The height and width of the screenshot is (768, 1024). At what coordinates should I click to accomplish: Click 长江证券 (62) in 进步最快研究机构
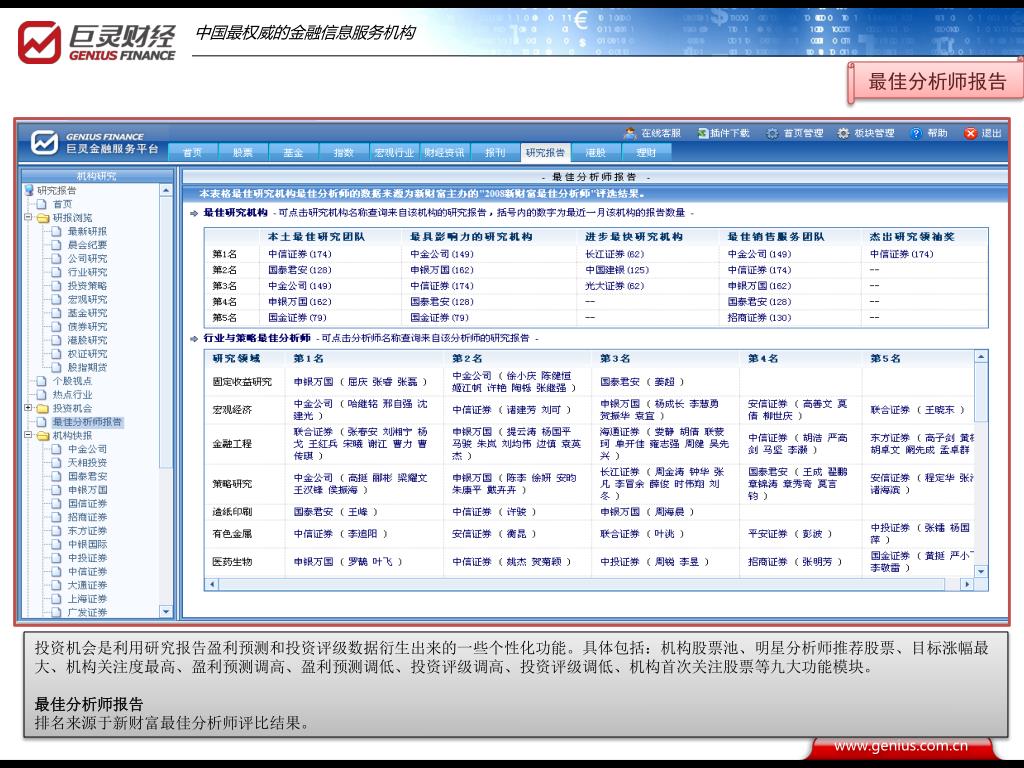coord(615,254)
